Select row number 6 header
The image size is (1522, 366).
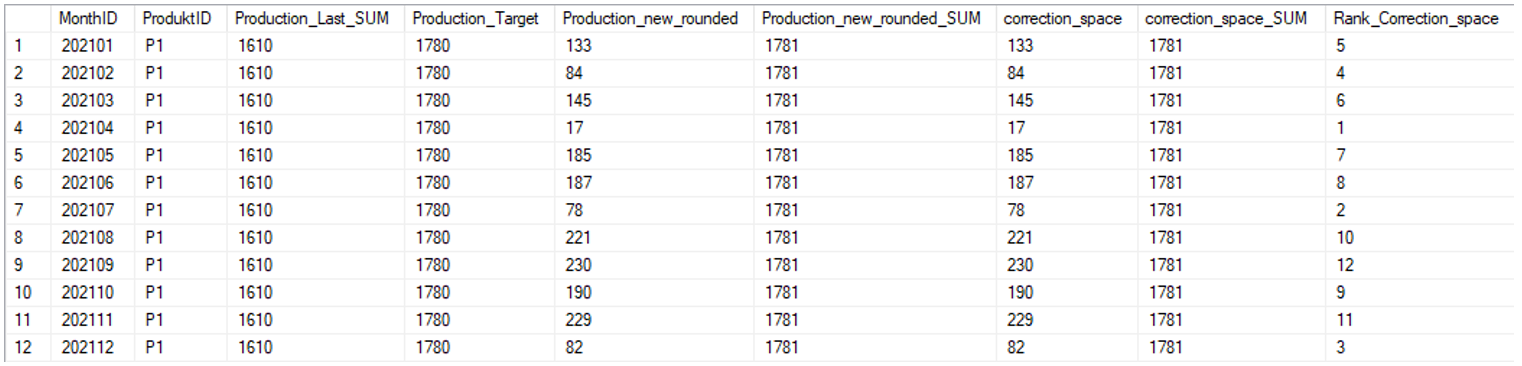pyautogui.click(x=26, y=183)
